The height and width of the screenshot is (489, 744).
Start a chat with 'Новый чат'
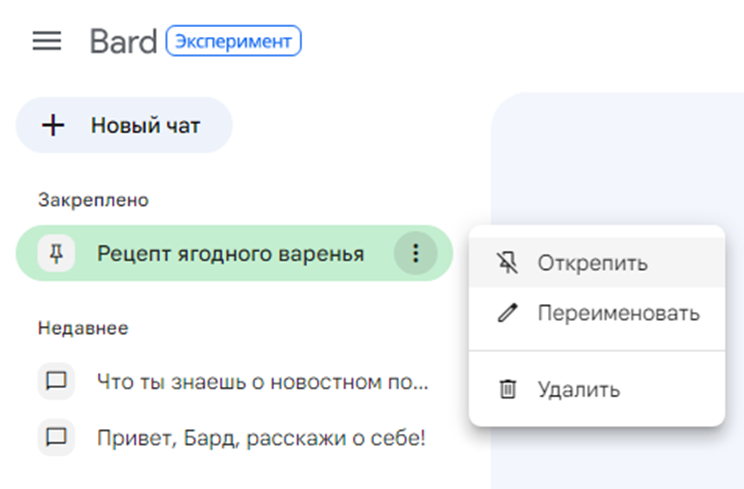145,125
